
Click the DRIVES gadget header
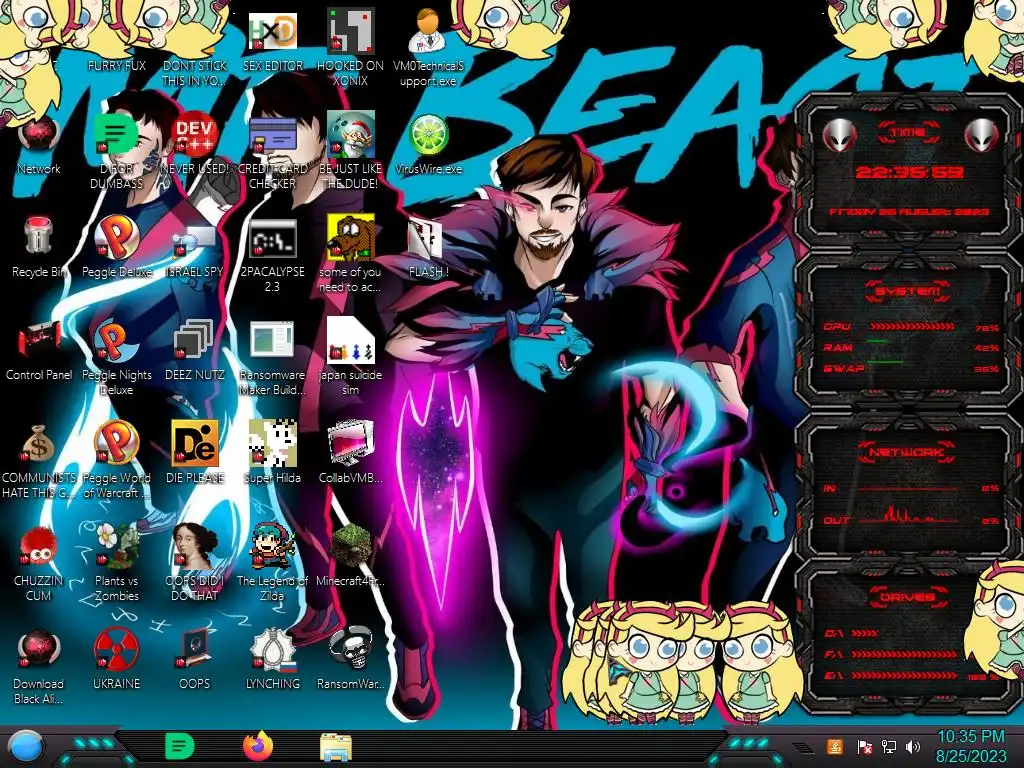pos(907,597)
